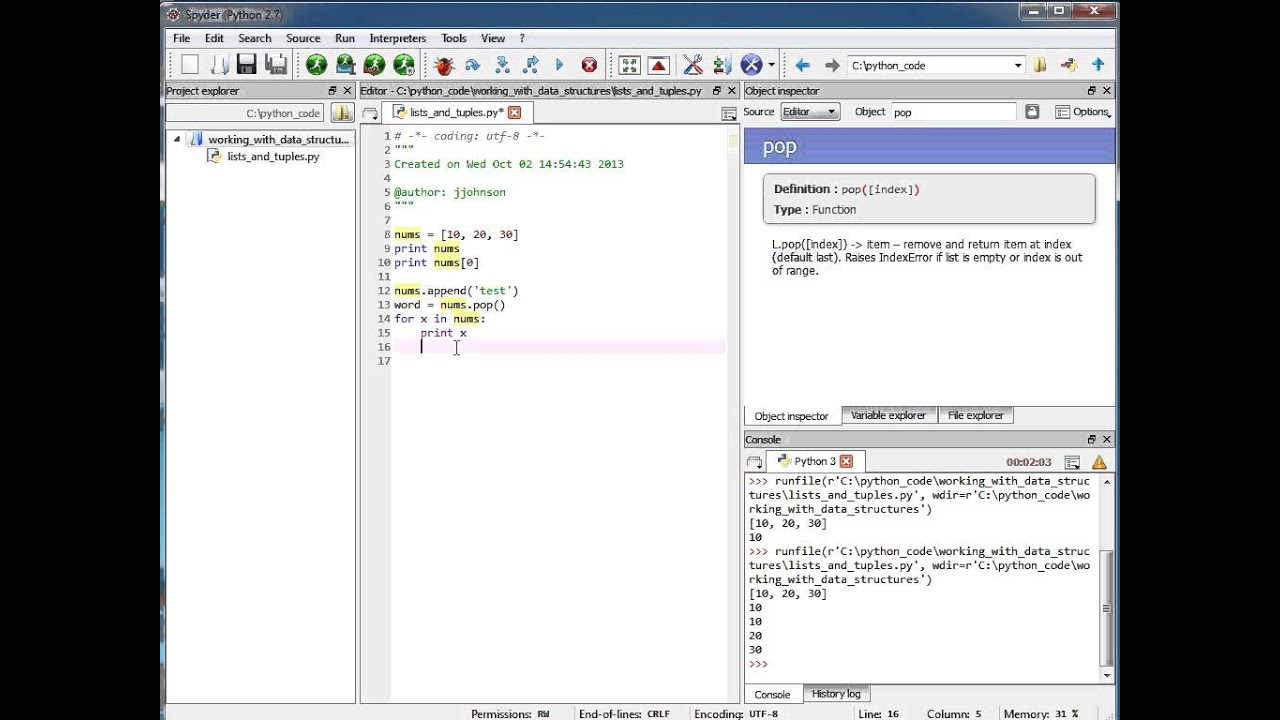Step over the current line in debugger
Image resolution: width=1280 pixels, height=720 pixels.
tap(473, 65)
